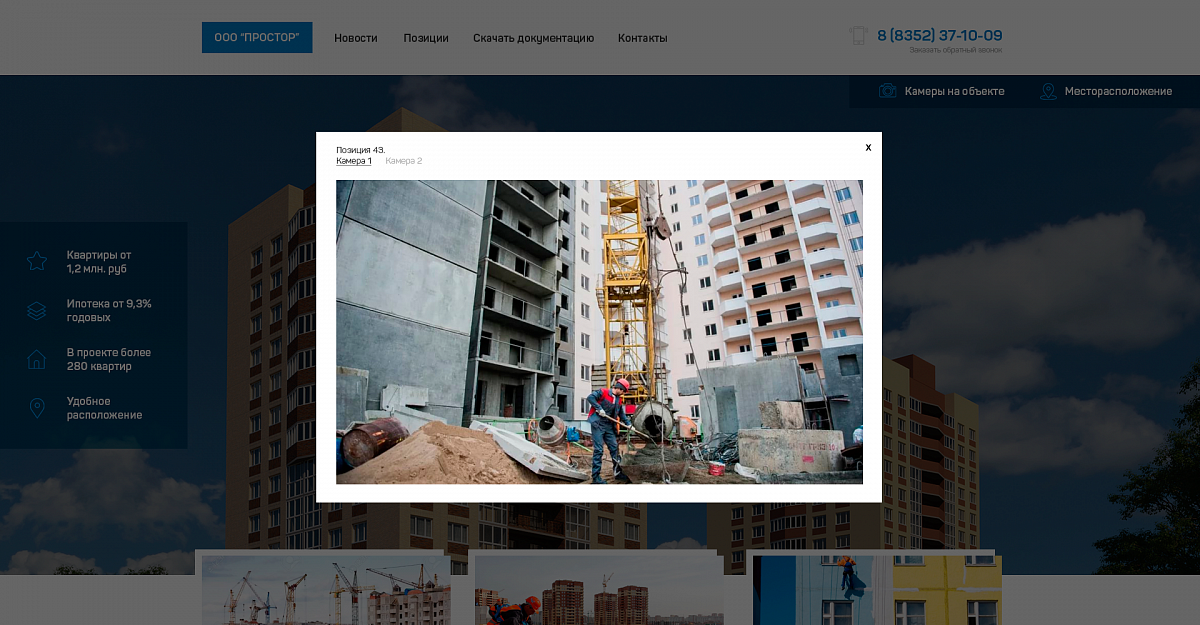This screenshot has width=1200, height=625.
Task: Click the star icon beside Квартиры от
Action: [37, 262]
